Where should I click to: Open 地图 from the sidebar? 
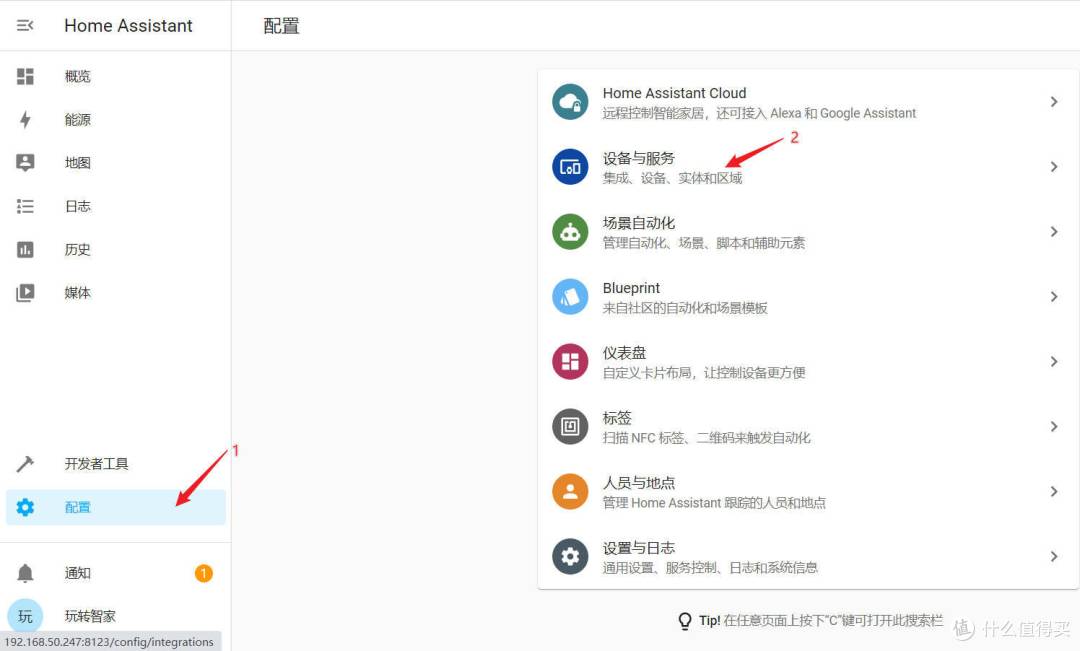point(116,163)
